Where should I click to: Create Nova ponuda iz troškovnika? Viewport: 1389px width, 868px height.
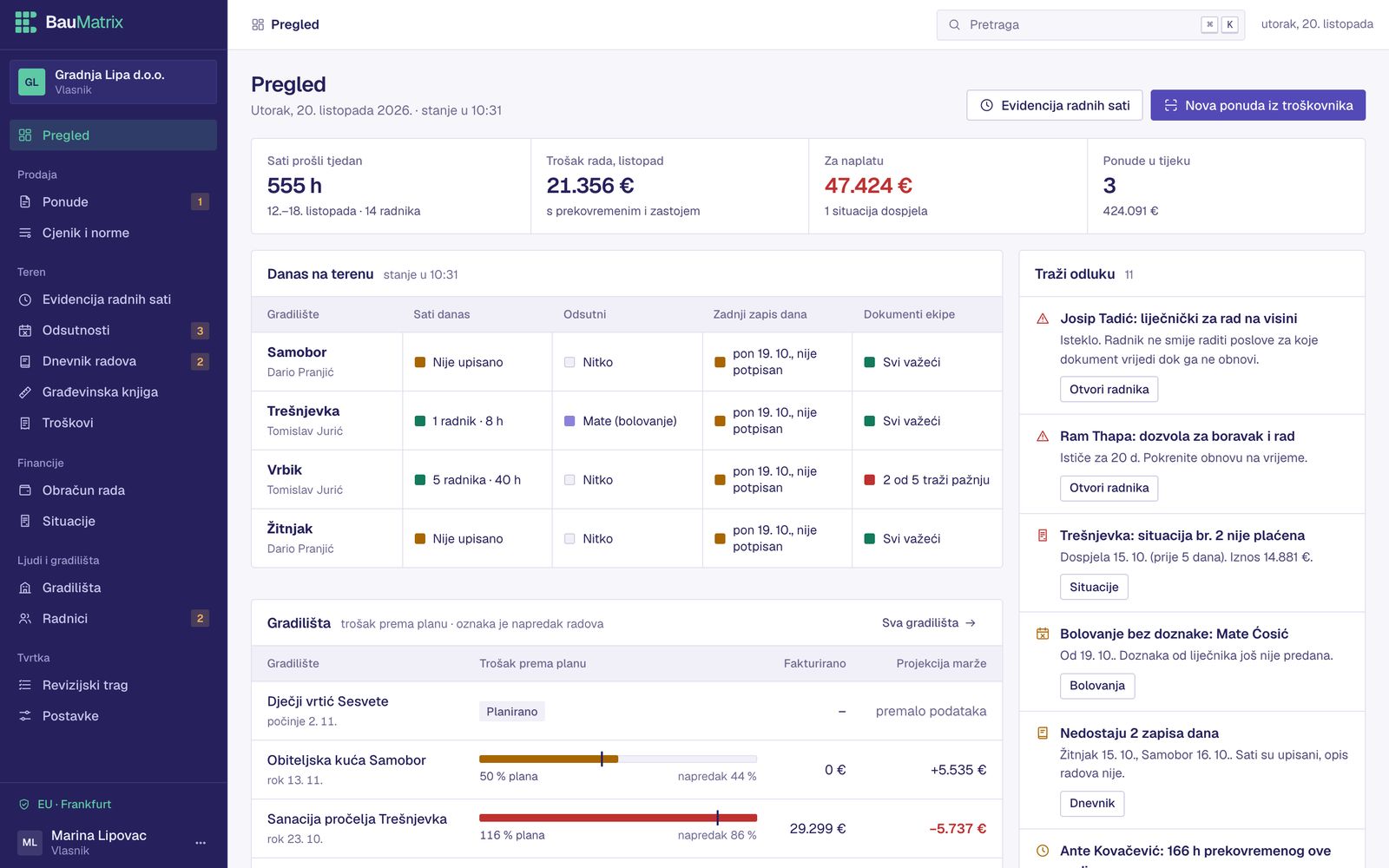tap(1258, 105)
